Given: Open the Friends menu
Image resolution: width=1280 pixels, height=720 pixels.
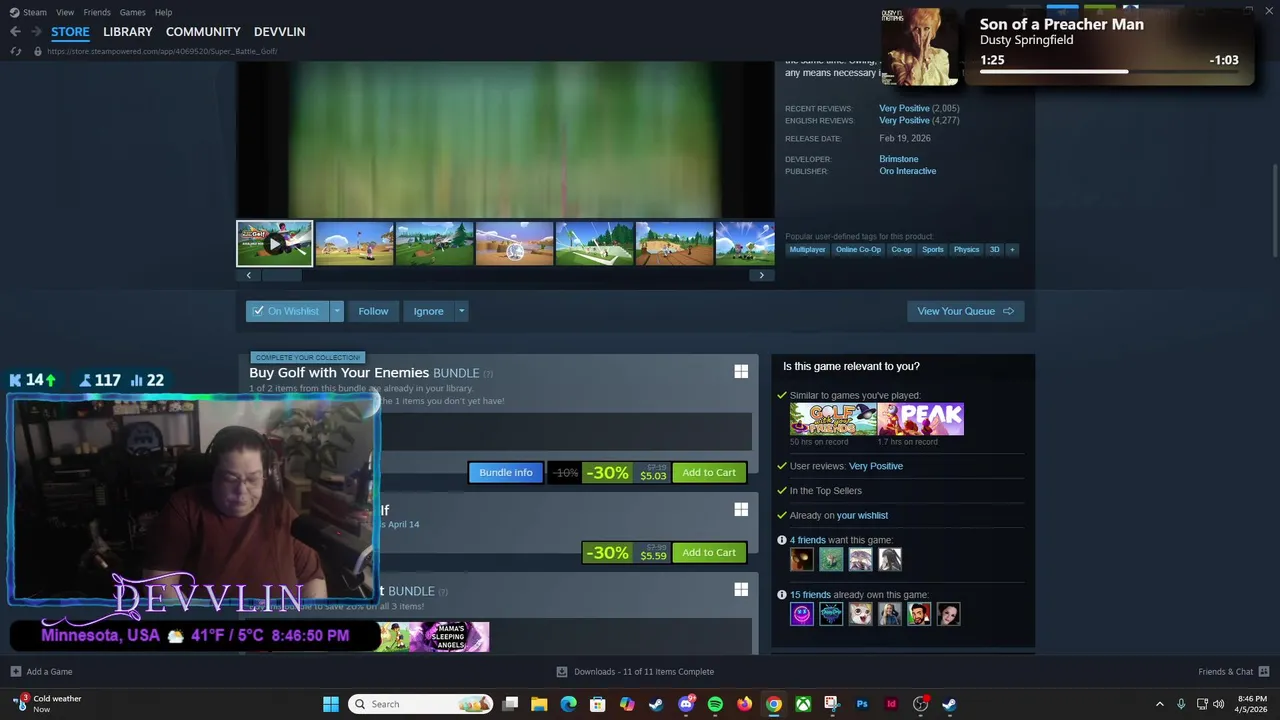Looking at the screenshot, I should 97,12.
